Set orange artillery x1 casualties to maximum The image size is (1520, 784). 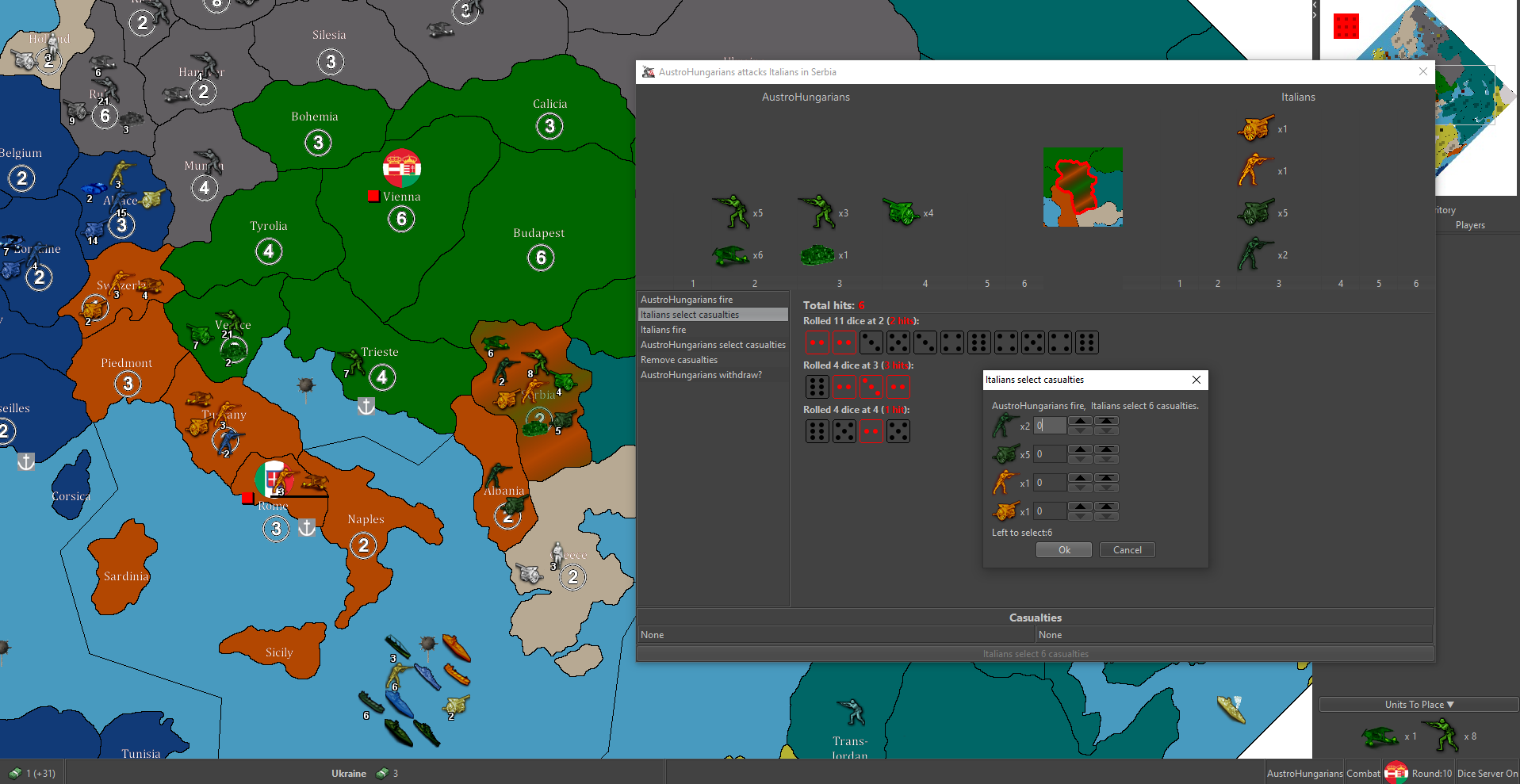1106,507
